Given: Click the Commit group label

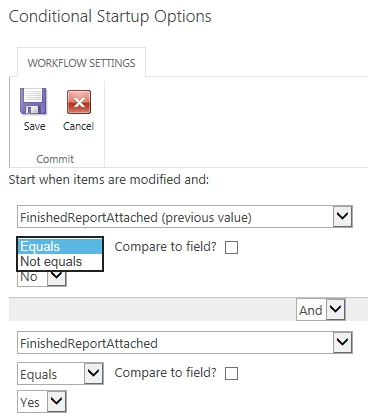Looking at the screenshot, I should pos(55,159).
